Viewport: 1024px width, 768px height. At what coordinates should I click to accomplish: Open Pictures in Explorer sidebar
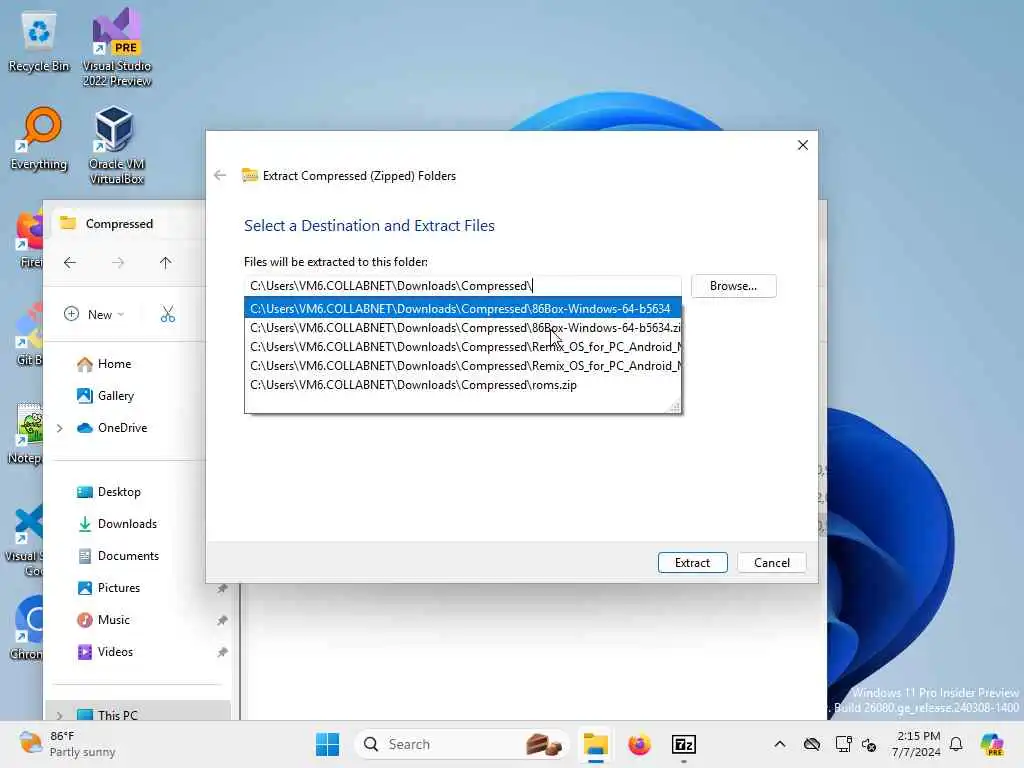point(109,588)
